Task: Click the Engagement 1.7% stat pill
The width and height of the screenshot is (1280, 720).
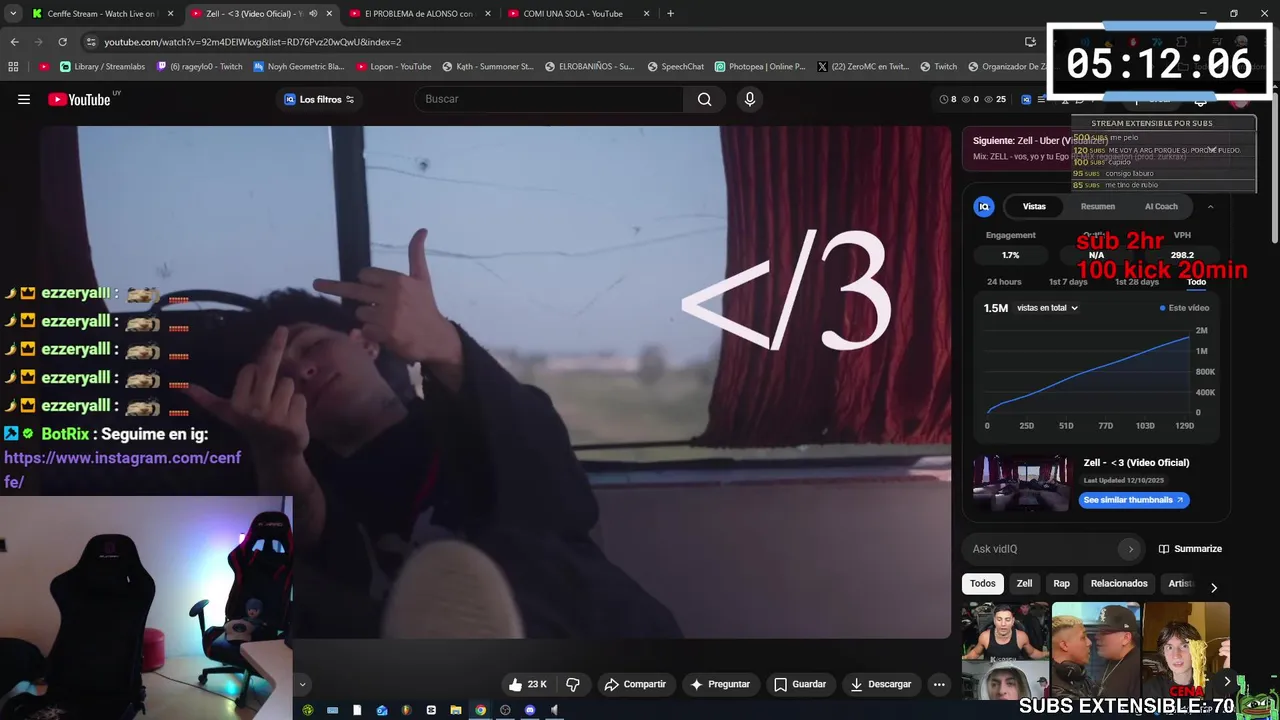Action: point(1011,255)
